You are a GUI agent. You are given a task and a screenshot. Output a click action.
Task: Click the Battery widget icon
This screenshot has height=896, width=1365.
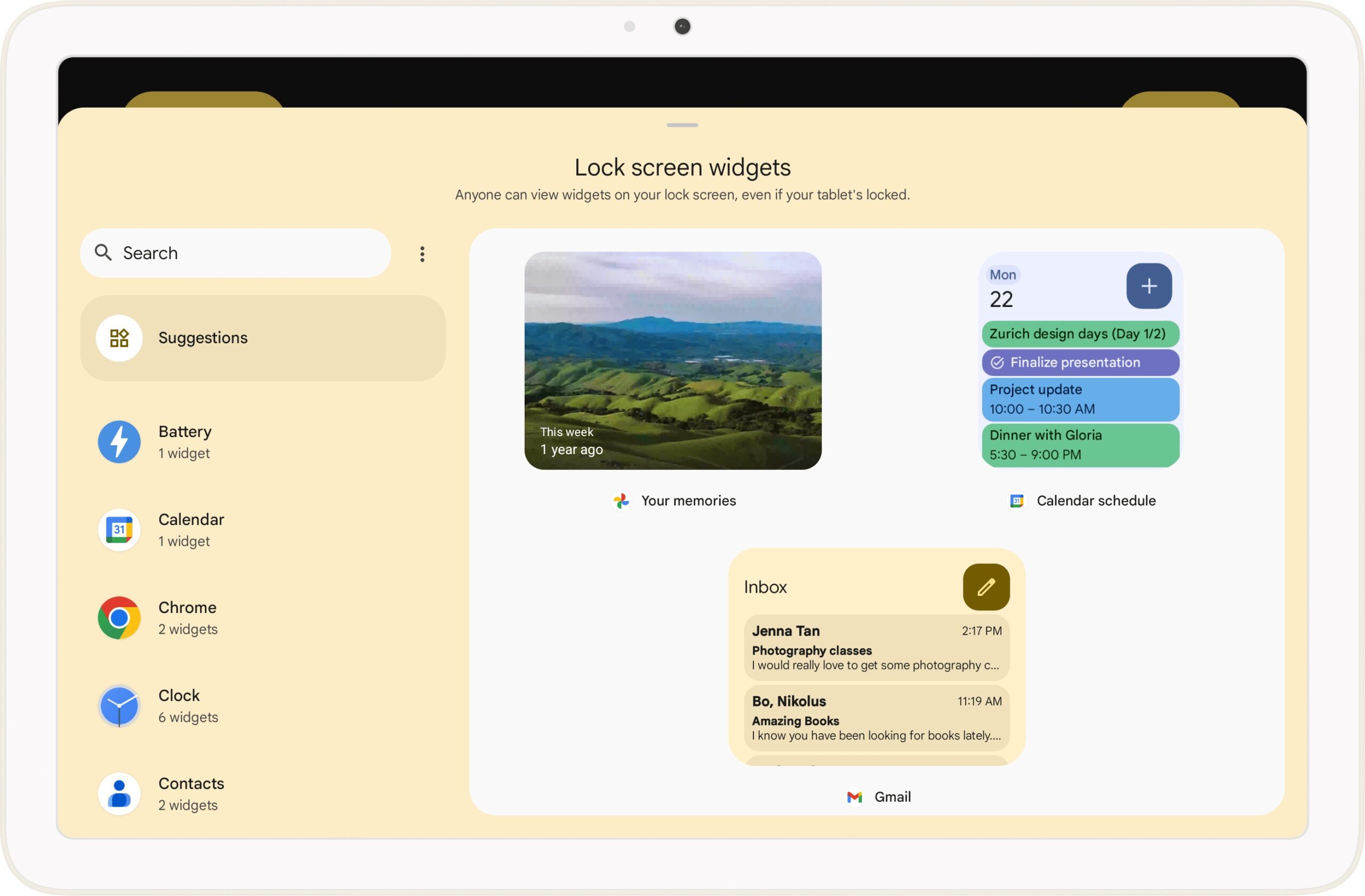119,441
